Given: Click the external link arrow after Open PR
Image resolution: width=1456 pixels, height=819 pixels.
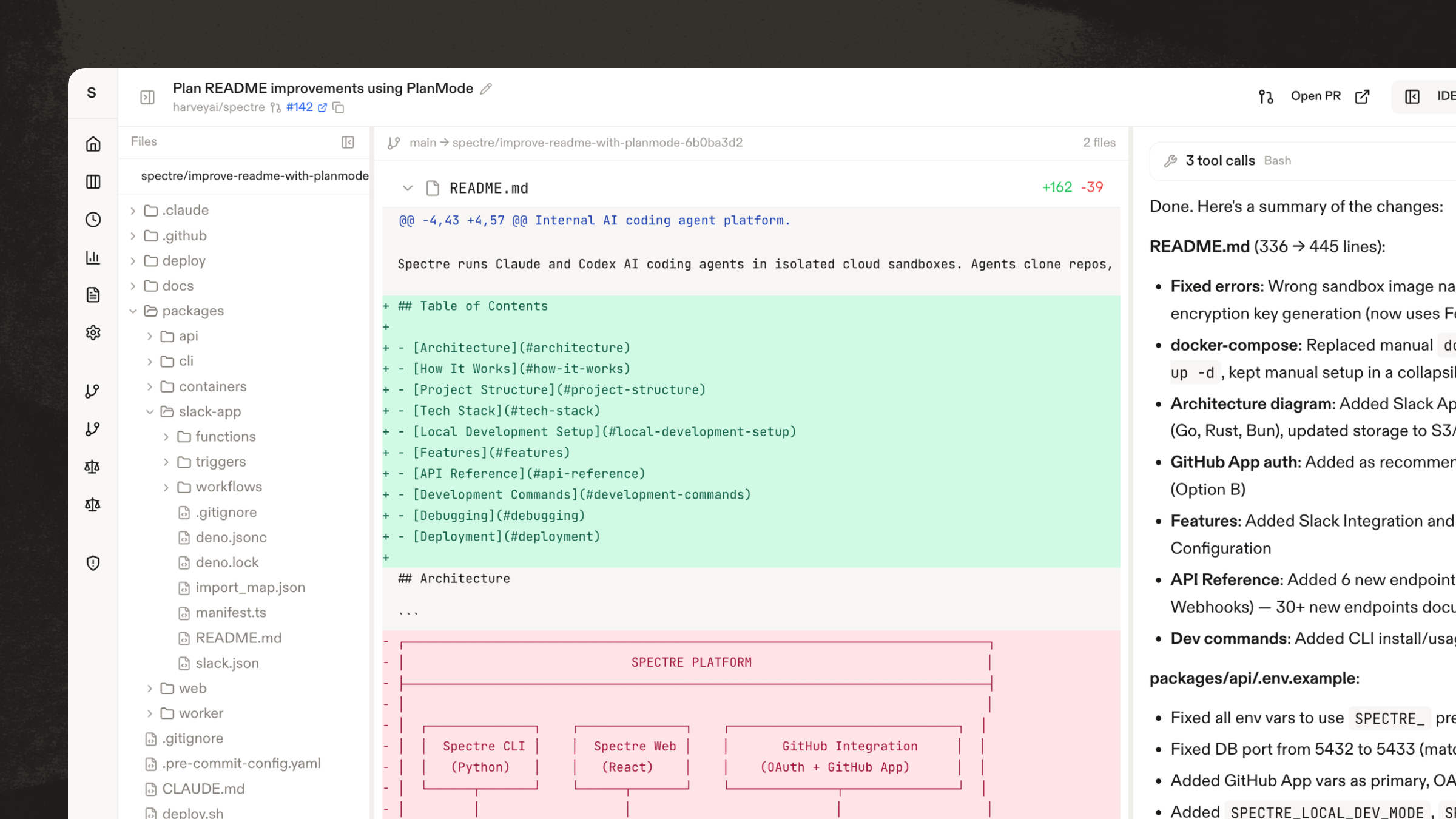Looking at the screenshot, I should coord(1363,96).
